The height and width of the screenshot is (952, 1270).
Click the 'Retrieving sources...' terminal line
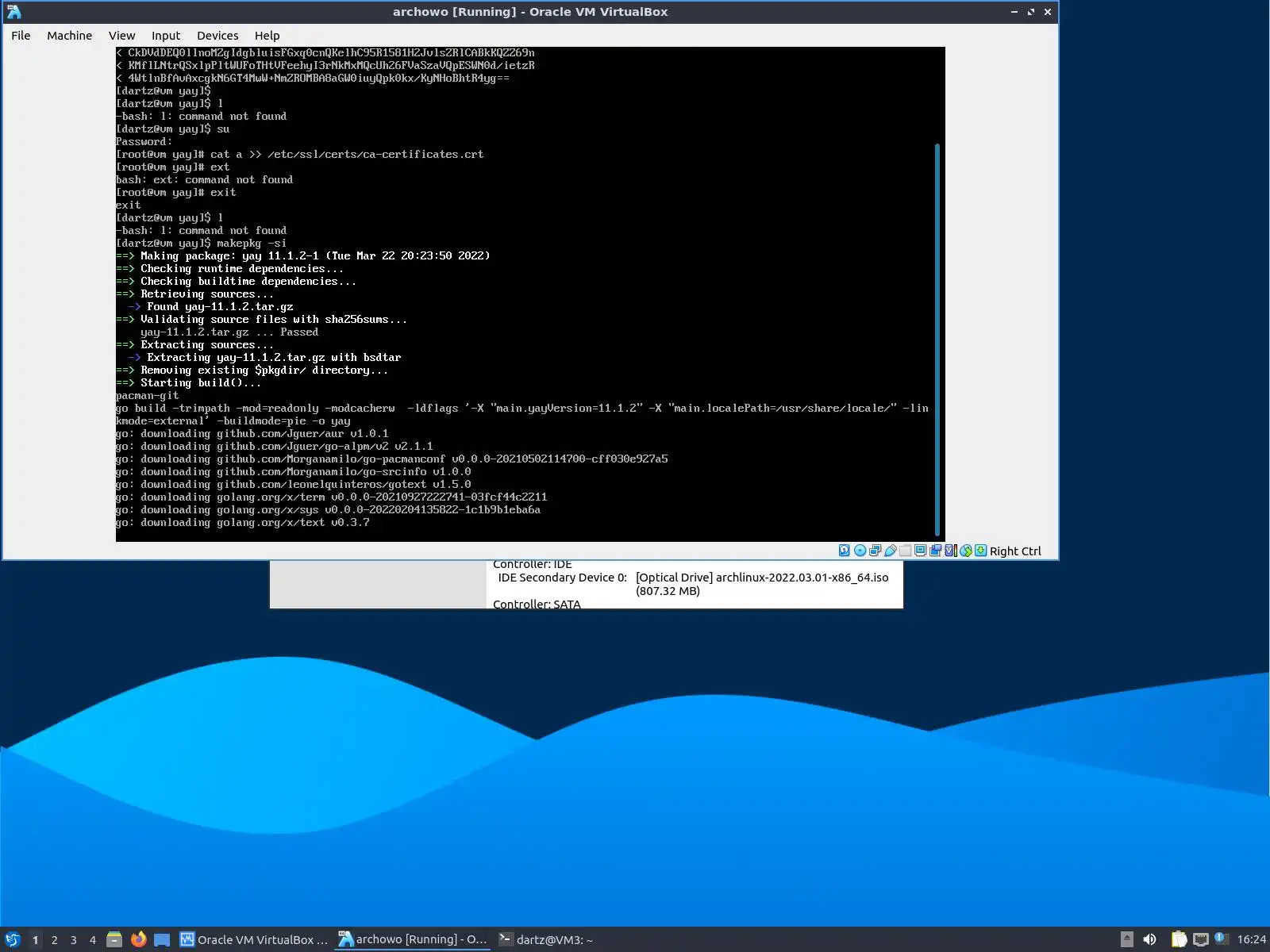194,294
